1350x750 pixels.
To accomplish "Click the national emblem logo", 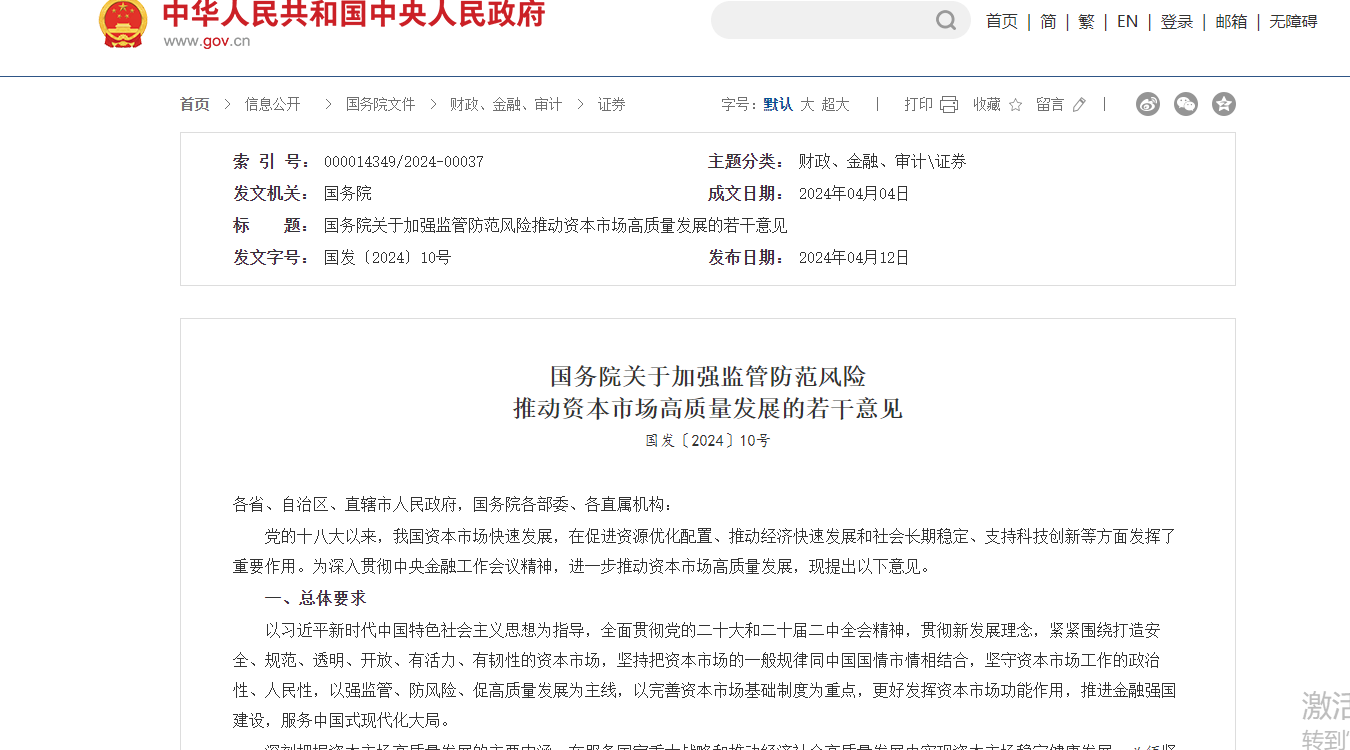I will pos(123,22).
